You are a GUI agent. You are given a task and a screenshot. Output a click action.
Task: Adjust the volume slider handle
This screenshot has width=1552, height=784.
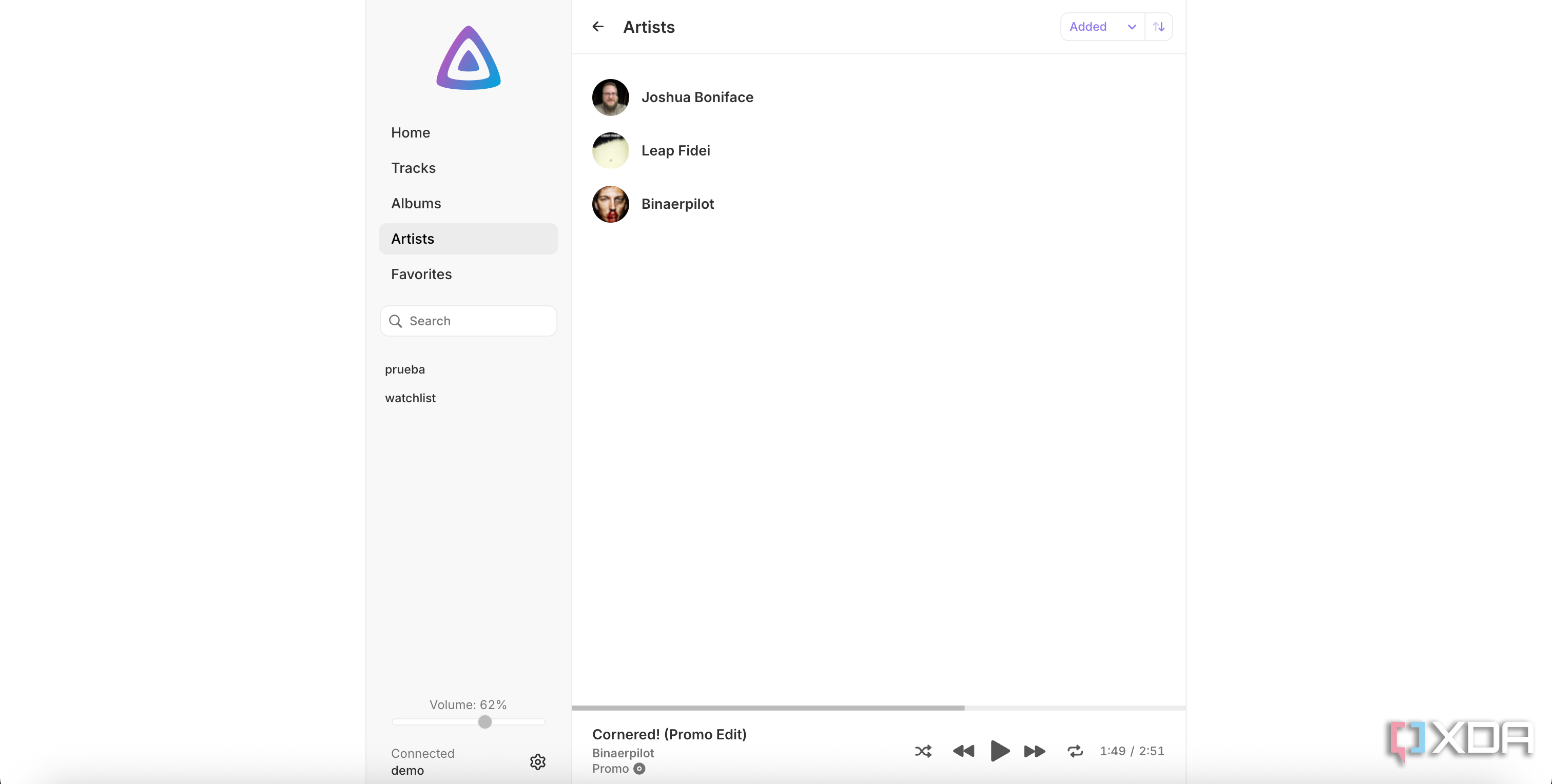click(484, 722)
